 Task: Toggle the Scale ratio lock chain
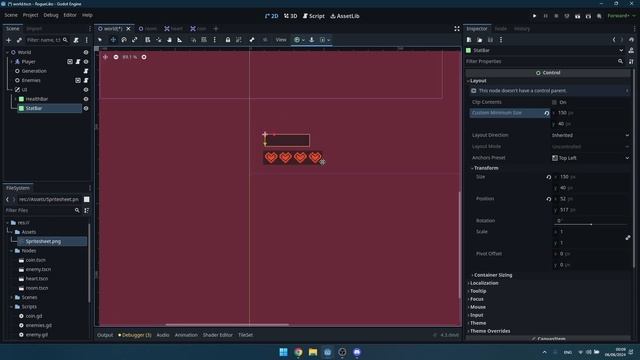628,238
